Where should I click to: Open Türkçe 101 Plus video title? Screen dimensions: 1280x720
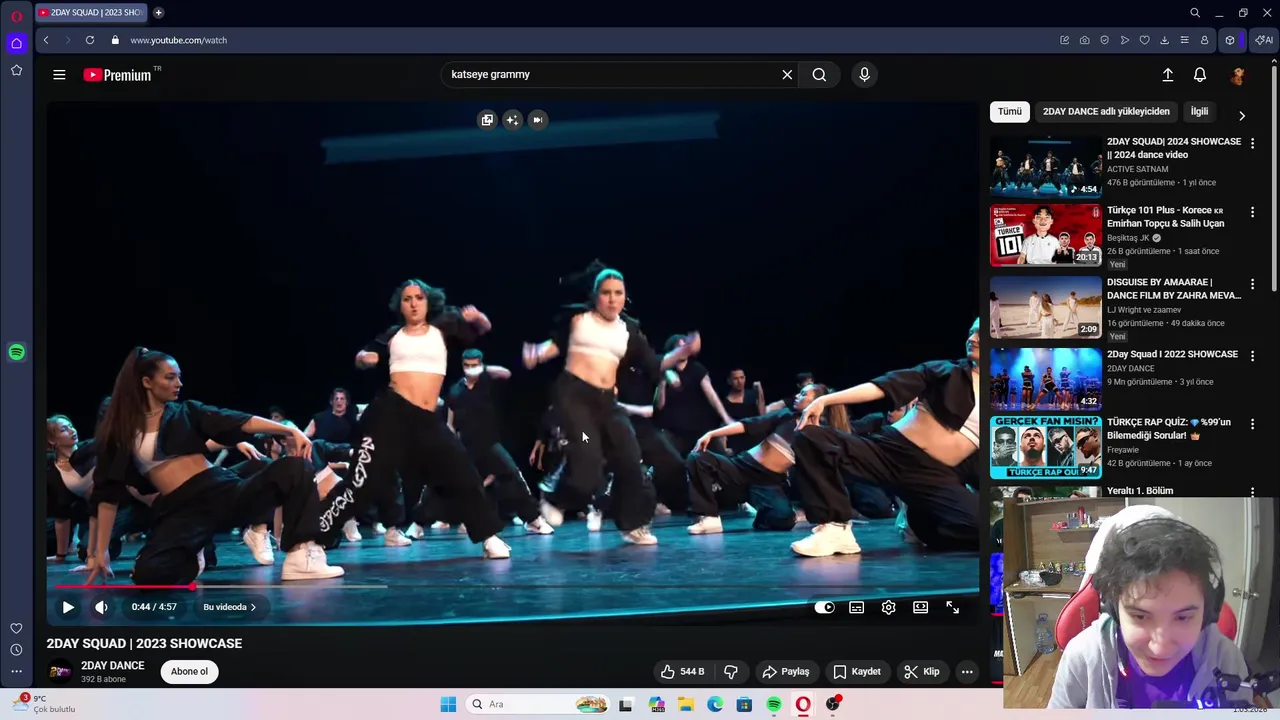pos(1166,217)
